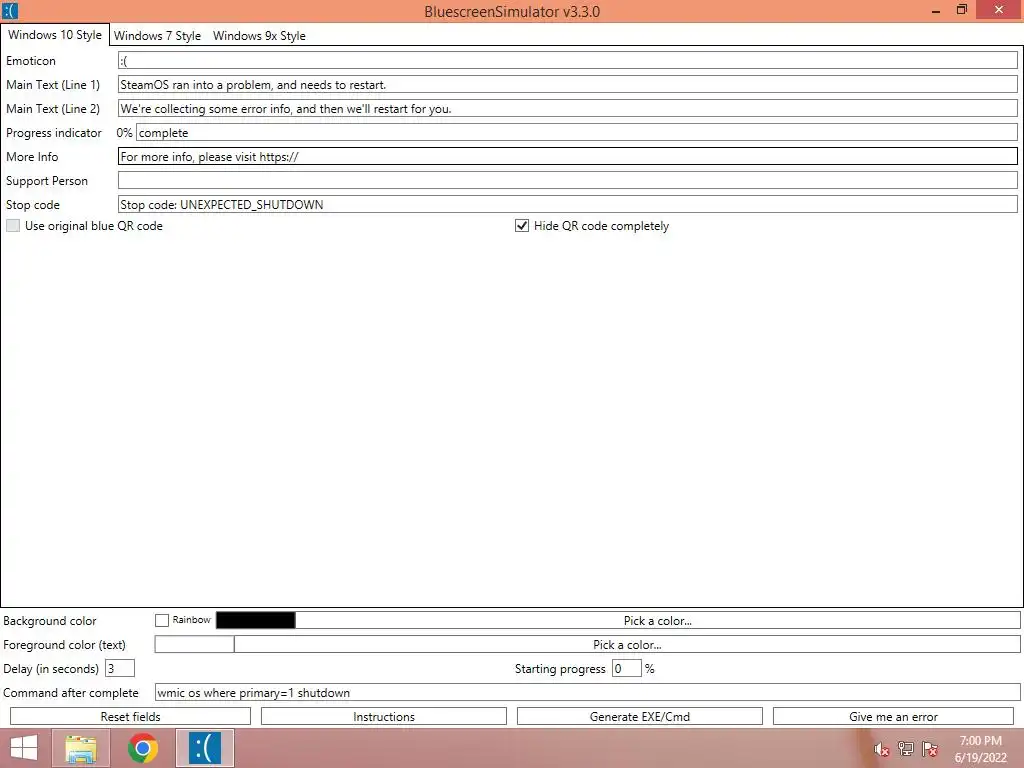Image resolution: width=1024 pixels, height=768 pixels.
Task: Open the Start menu Windows logo
Action: (24, 748)
